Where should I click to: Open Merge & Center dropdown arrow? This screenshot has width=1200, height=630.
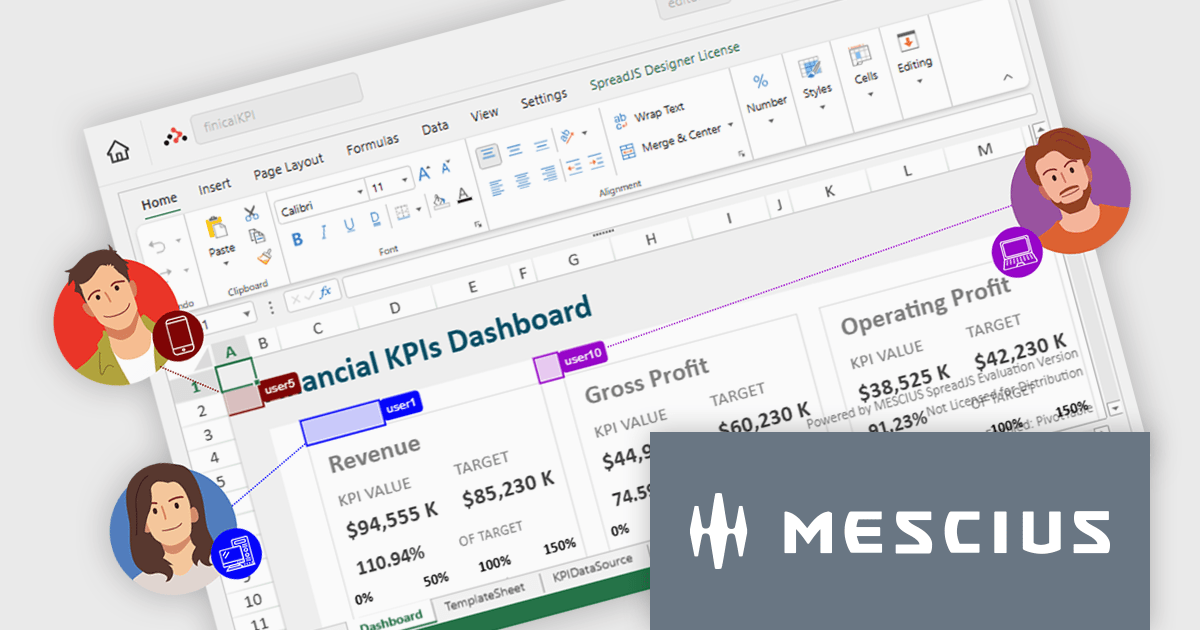(x=731, y=125)
